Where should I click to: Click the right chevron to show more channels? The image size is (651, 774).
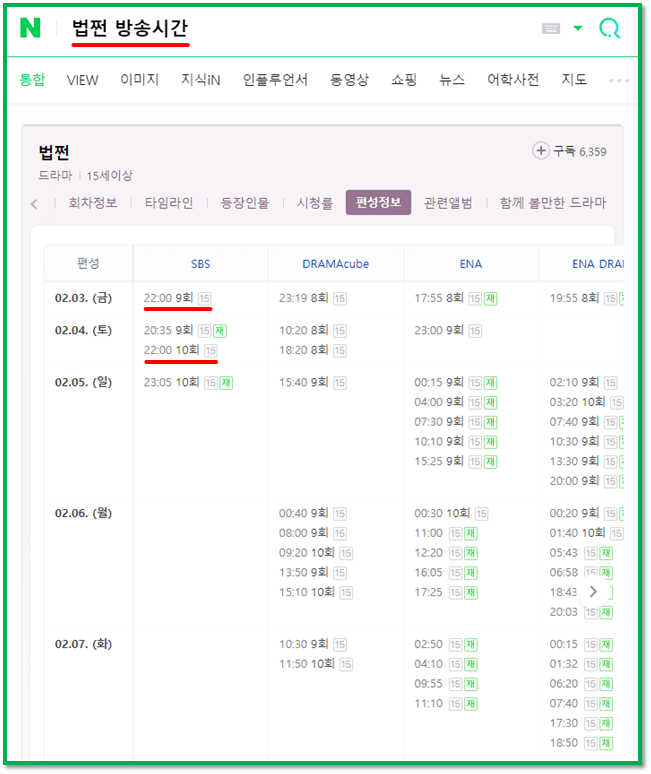593,592
